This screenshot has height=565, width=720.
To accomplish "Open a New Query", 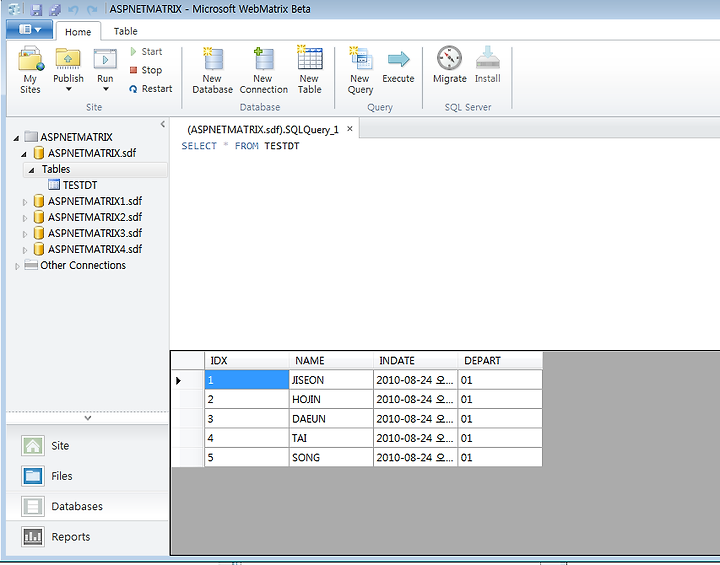I will pos(360,71).
